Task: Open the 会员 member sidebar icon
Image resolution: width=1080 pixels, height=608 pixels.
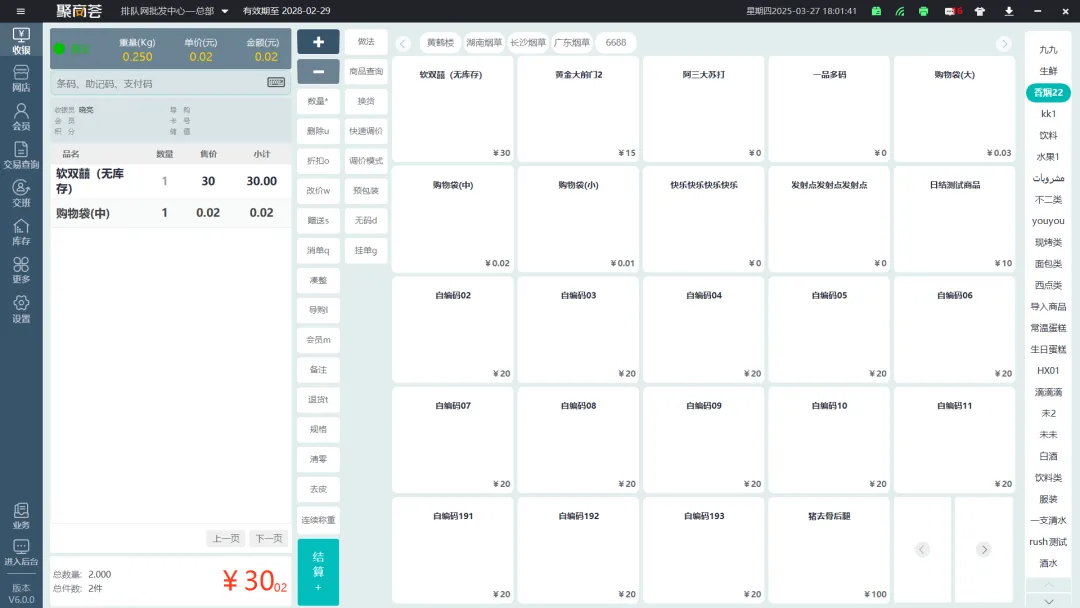Action: pyautogui.click(x=20, y=117)
